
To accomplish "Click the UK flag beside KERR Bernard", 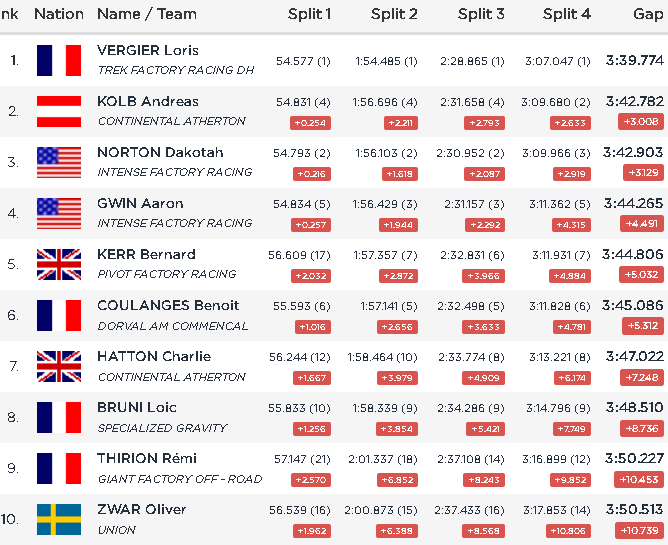I will (x=59, y=264).
